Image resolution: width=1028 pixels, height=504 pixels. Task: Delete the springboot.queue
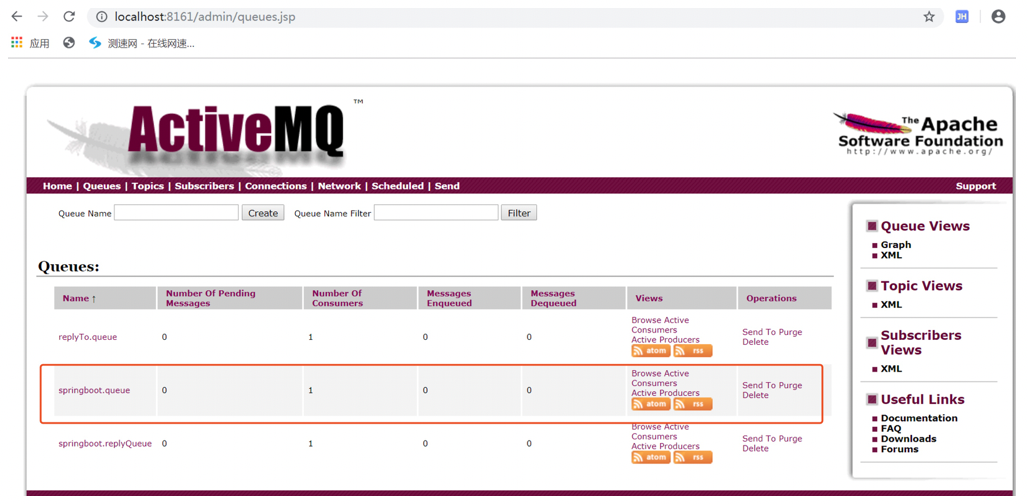(x=755, y=395)
